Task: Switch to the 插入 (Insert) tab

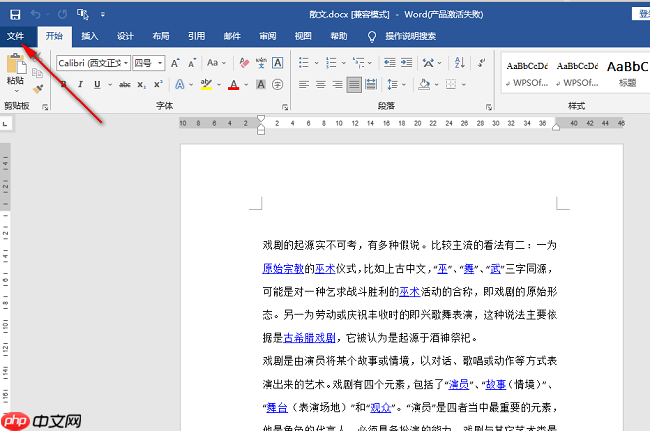Action: pos(90,36)
